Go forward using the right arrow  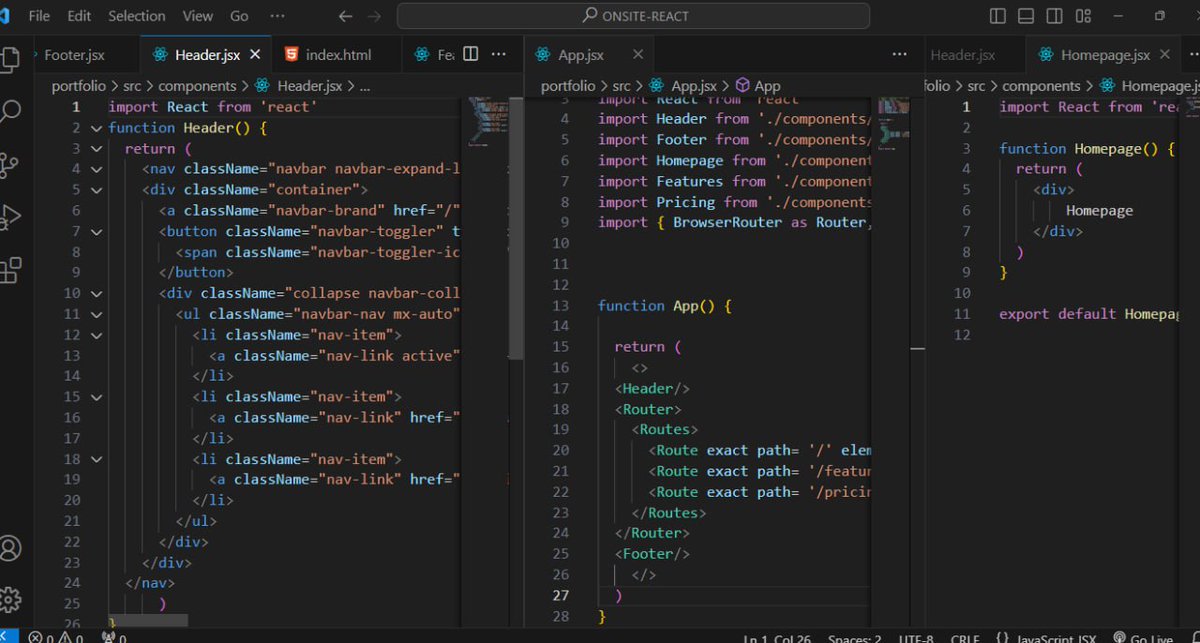point(374,16)
